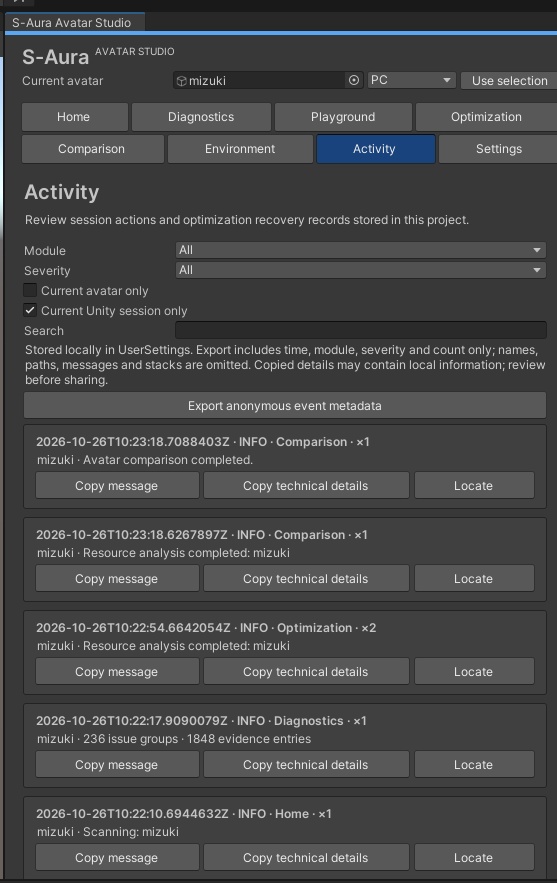The height and width of the screenshot is (883, 557).
Task: Click text 'mizuki · Avatar comparison completed.'
Action: pyautogui.click(x=145, y=460)
